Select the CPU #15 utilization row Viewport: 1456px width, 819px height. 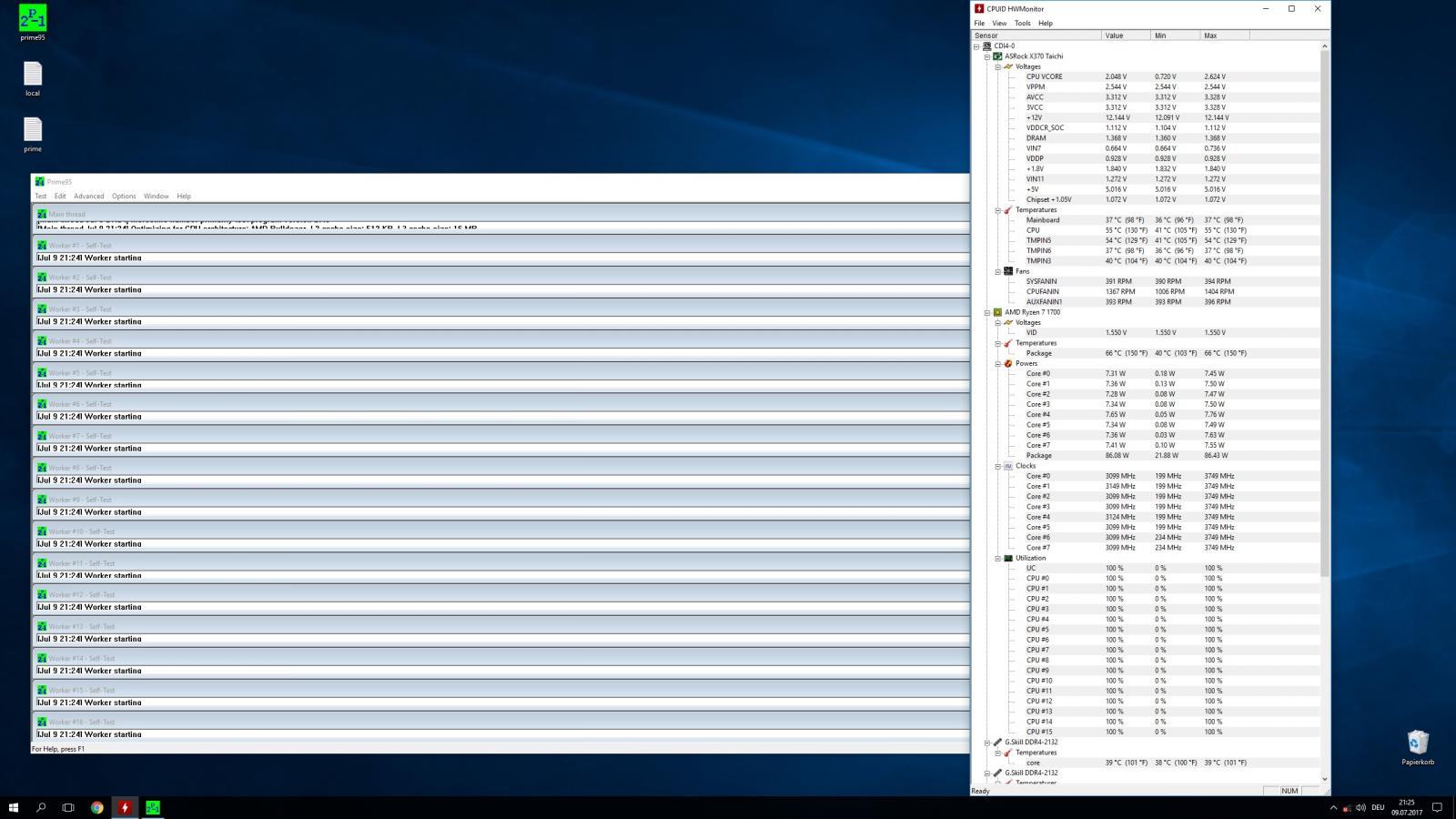pos(1146,732)
